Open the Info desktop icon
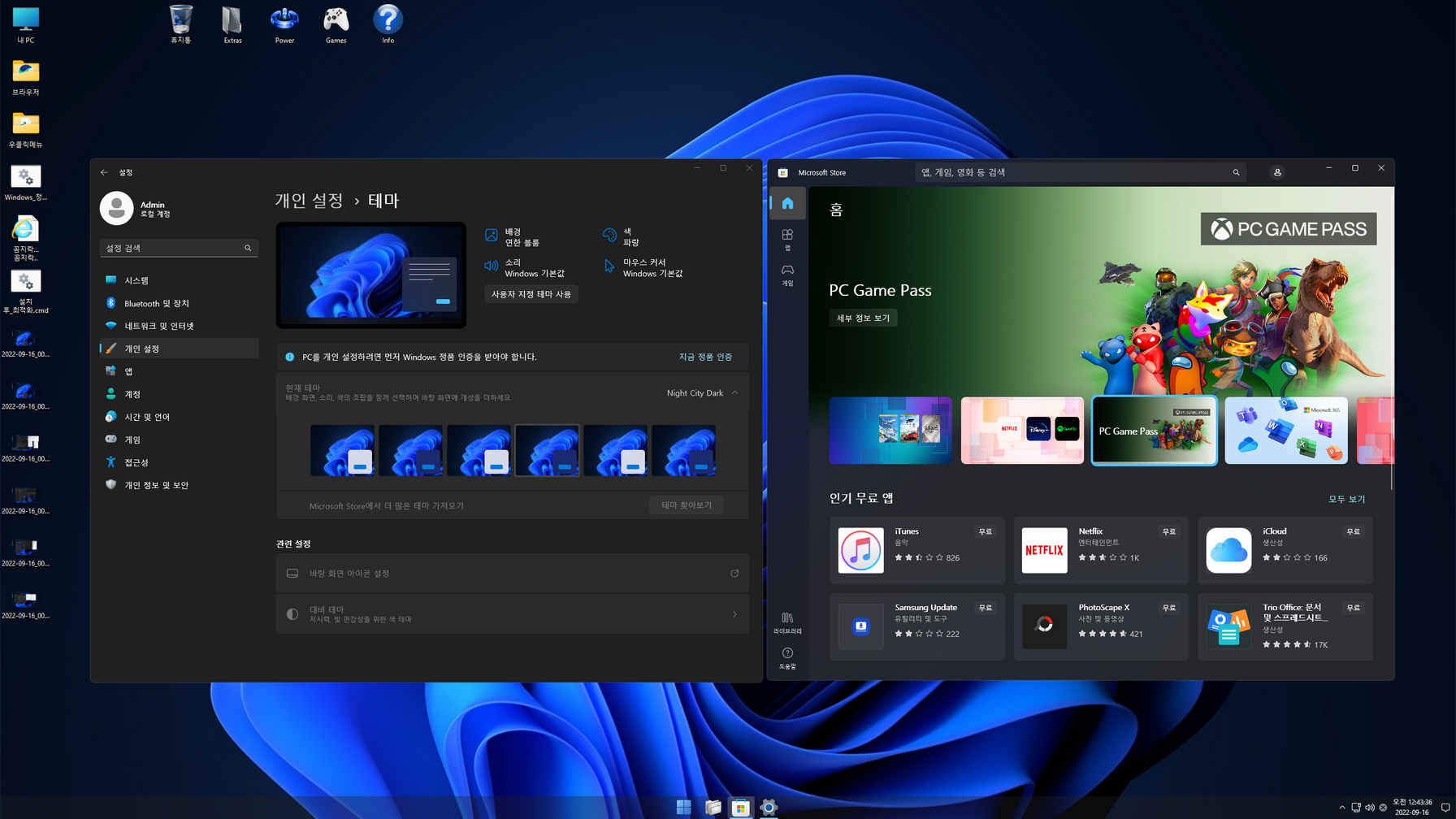 pyautogui.click(x=388, y=24)
